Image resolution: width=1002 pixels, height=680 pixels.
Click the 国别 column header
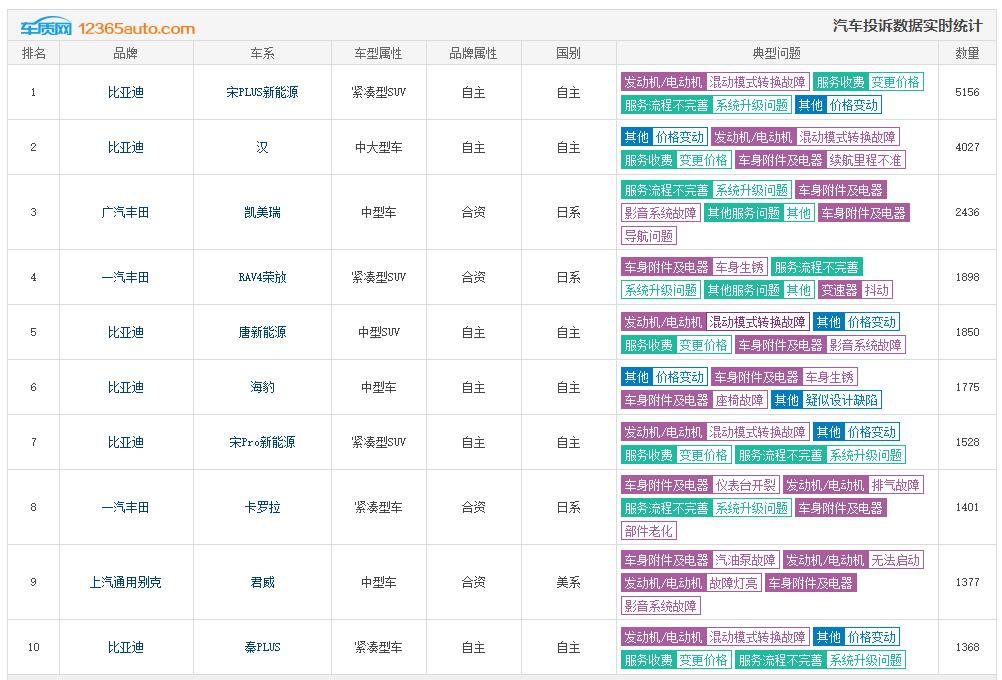[568, 53]
